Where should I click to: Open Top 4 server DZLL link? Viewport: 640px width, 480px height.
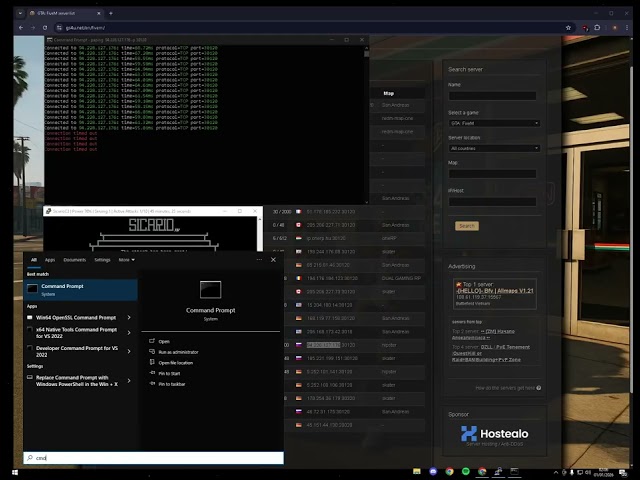tap(491, 353)
